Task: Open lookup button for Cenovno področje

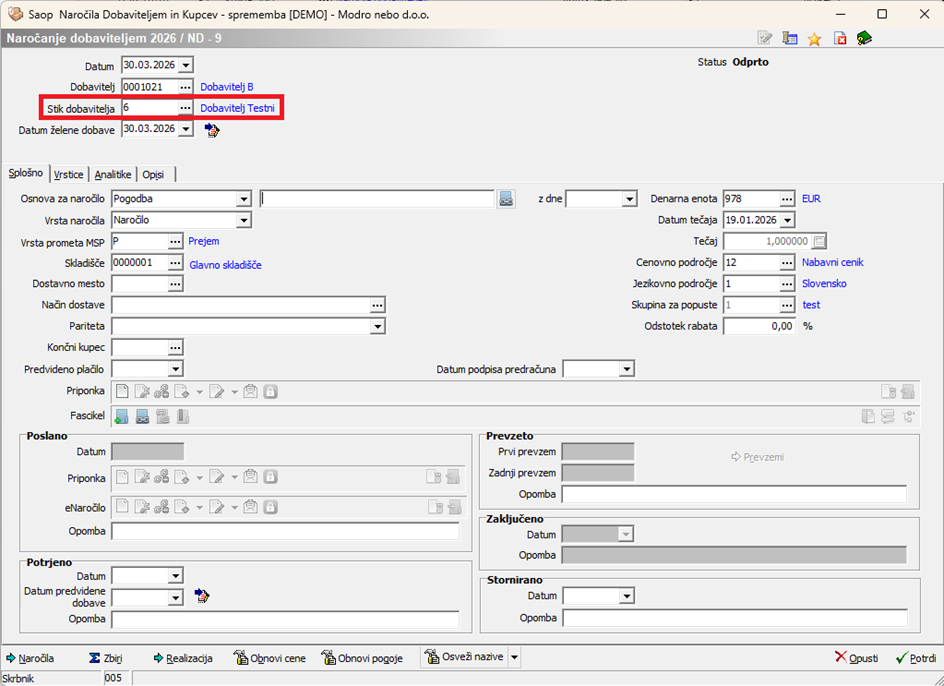Action: pyautogui.click(x=787, y=263)
